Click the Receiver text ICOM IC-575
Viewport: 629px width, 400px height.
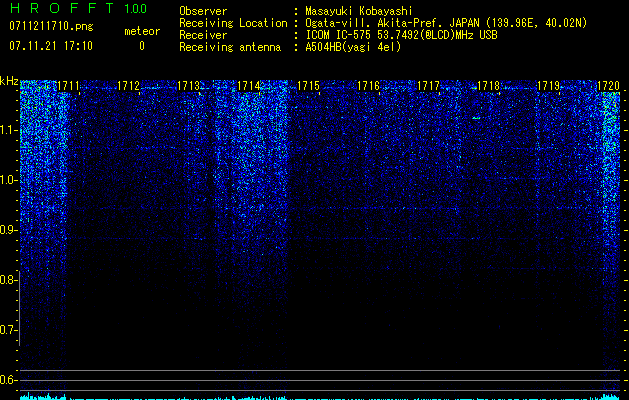[x=338, y=35]
